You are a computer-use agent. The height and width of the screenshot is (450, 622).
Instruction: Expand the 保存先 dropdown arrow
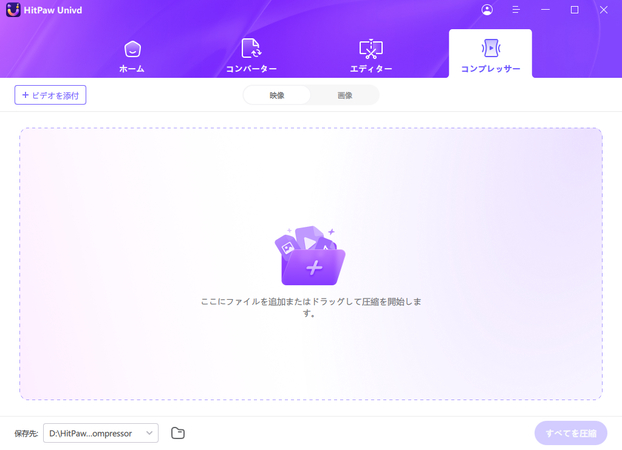click(x=150, y=433)
